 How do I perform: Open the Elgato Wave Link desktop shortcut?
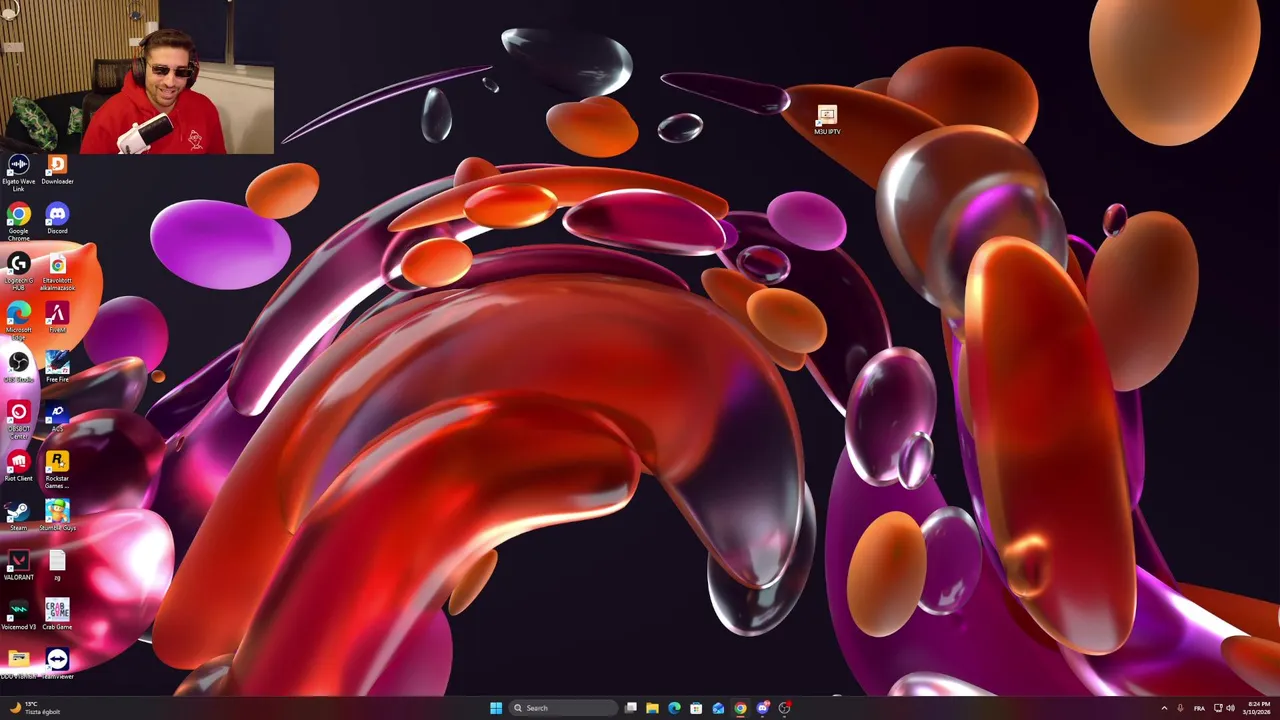(18, 172)
